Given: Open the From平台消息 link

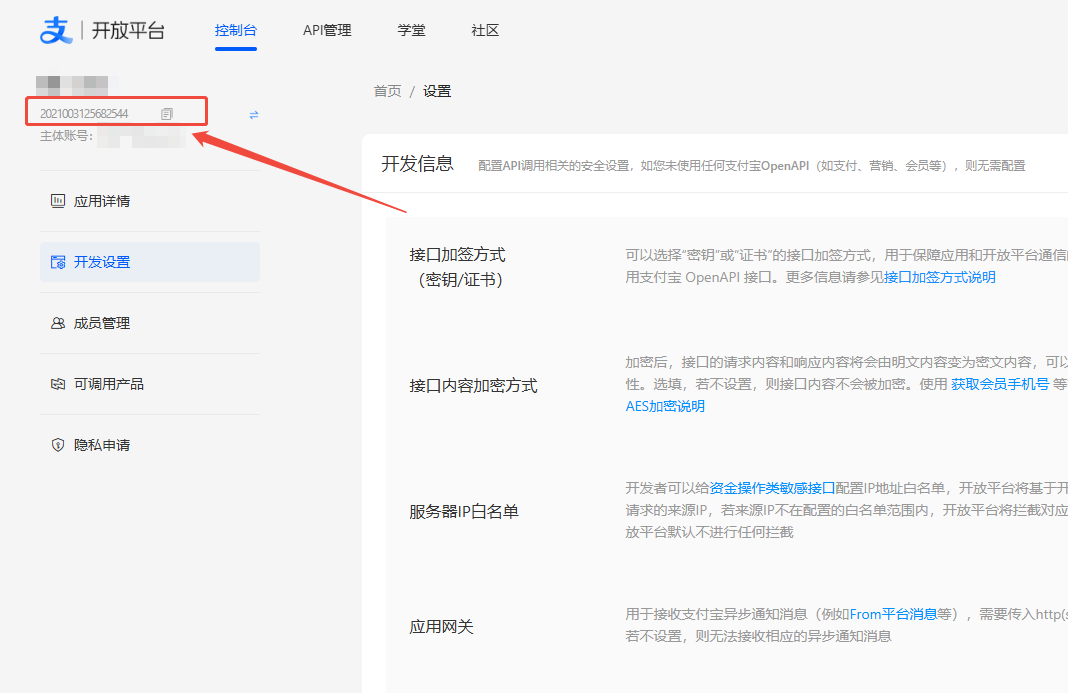Looking at the screenshot, I should coord(891,614).
